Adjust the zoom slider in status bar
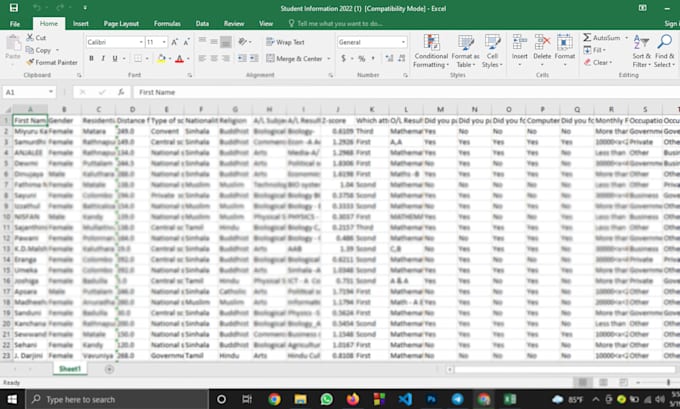Image resolution: width=680 pixels, height=409 pixels. coord(668,382)
